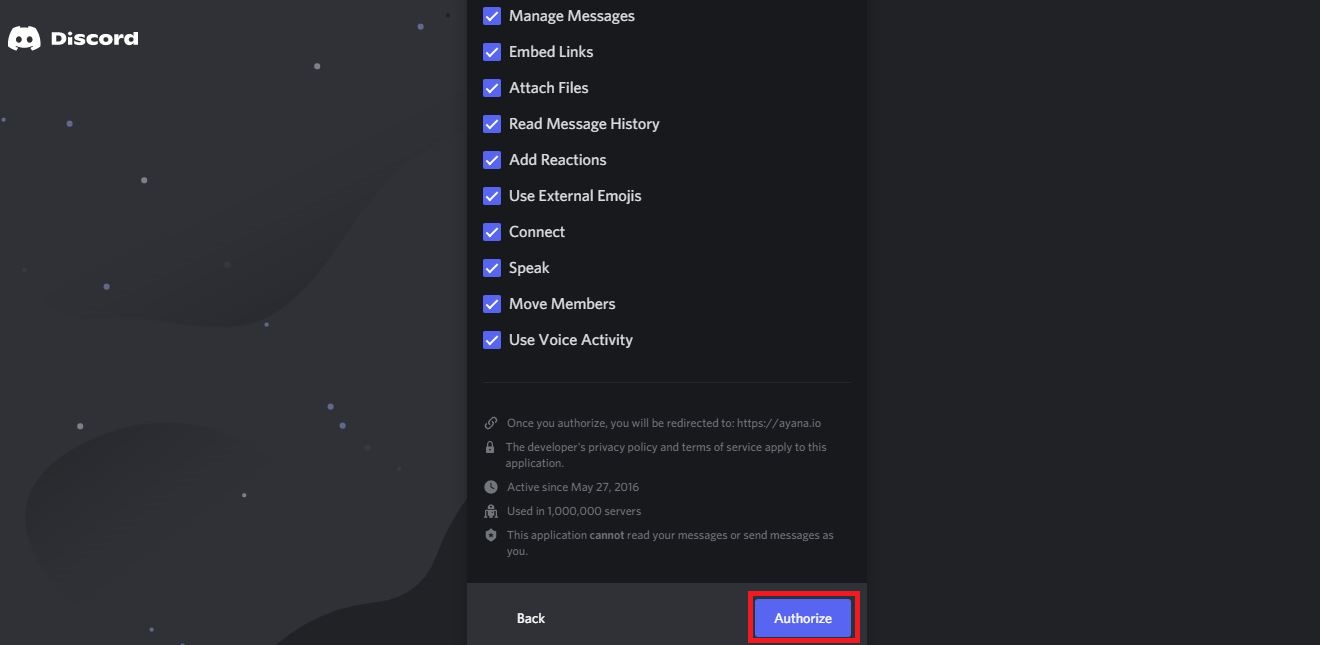Viewport: 1320px width, 645px height.
Task: Click the Authorize button
Action: click(x=802, y=617)
